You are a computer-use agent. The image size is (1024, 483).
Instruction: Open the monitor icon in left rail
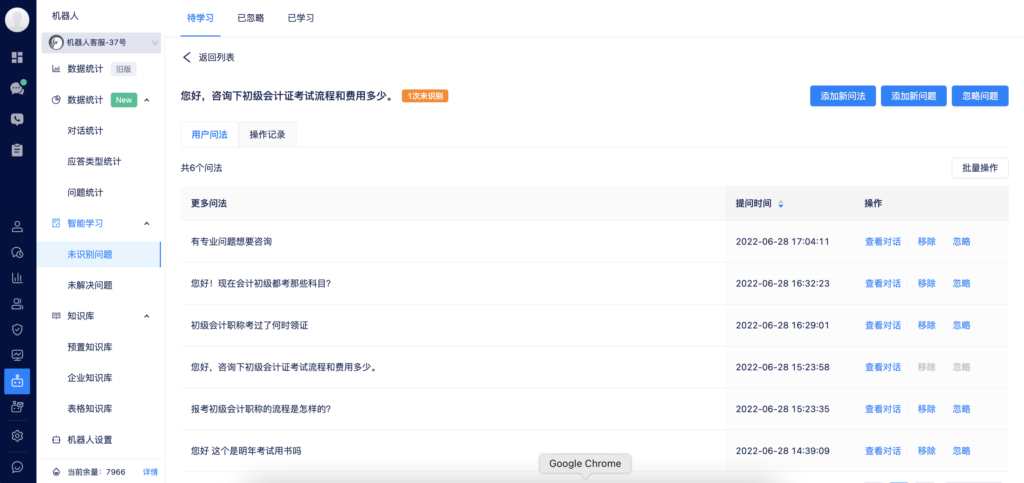tap(18, 355)
